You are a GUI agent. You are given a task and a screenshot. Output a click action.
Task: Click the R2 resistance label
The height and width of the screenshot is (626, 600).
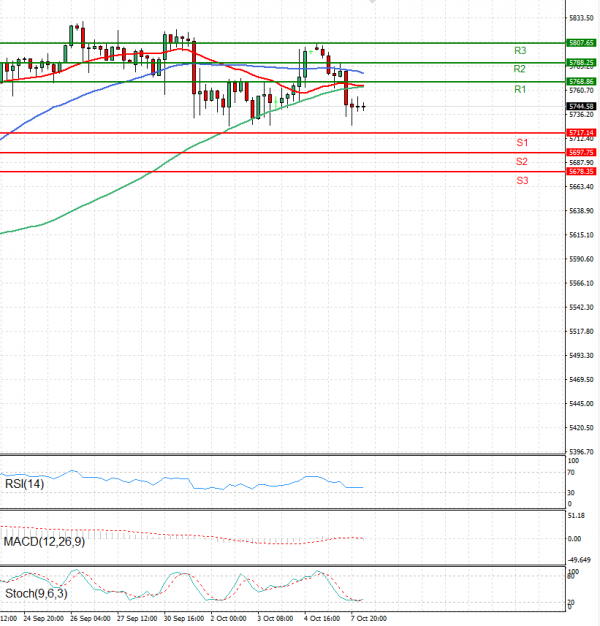click(x=519, y=69)
